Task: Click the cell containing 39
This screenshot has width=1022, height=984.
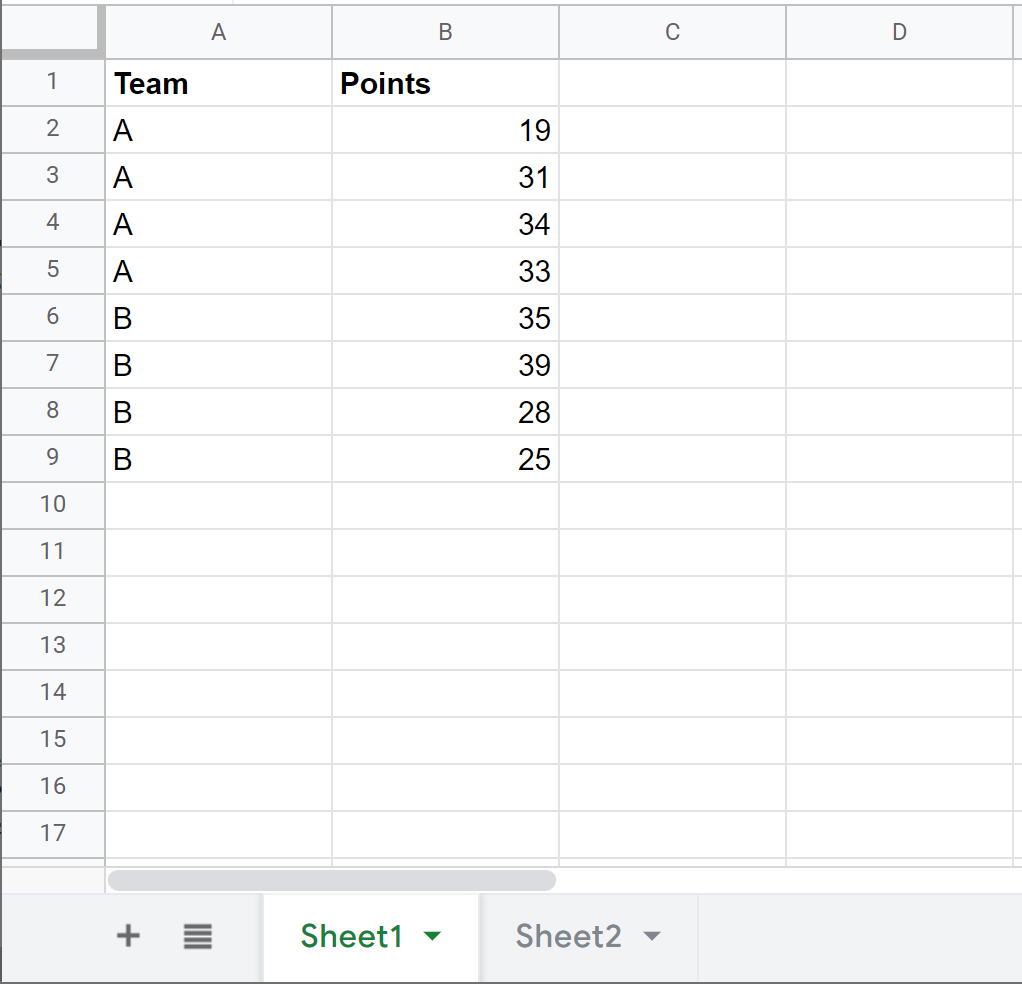Action: (x=445, y=365)
